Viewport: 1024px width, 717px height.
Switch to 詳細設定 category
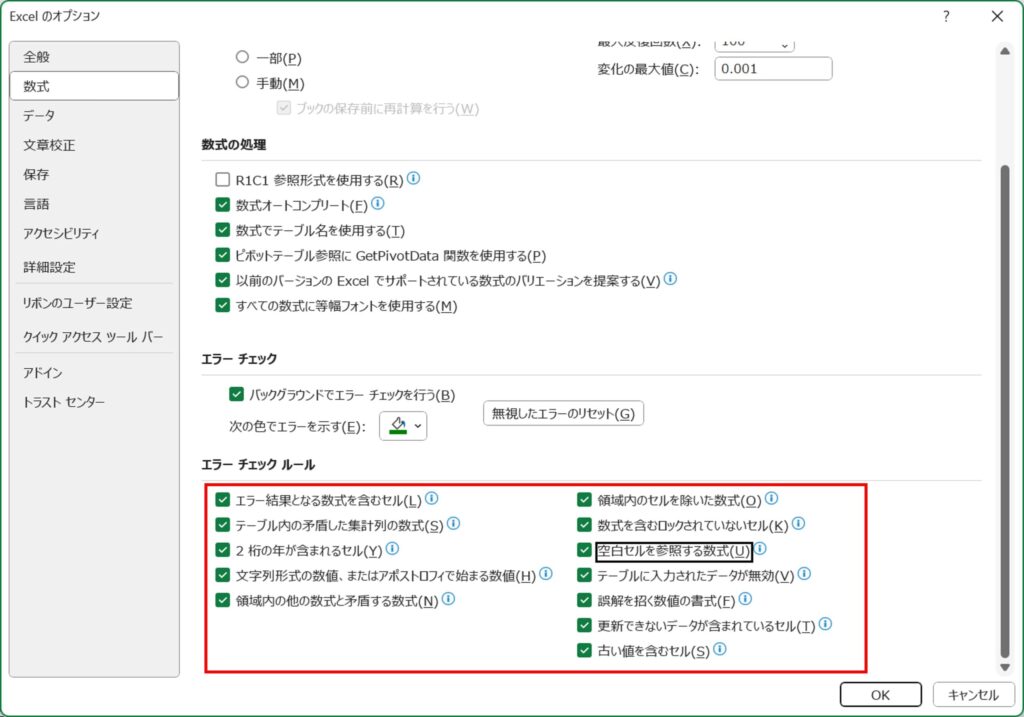point(94,266)
